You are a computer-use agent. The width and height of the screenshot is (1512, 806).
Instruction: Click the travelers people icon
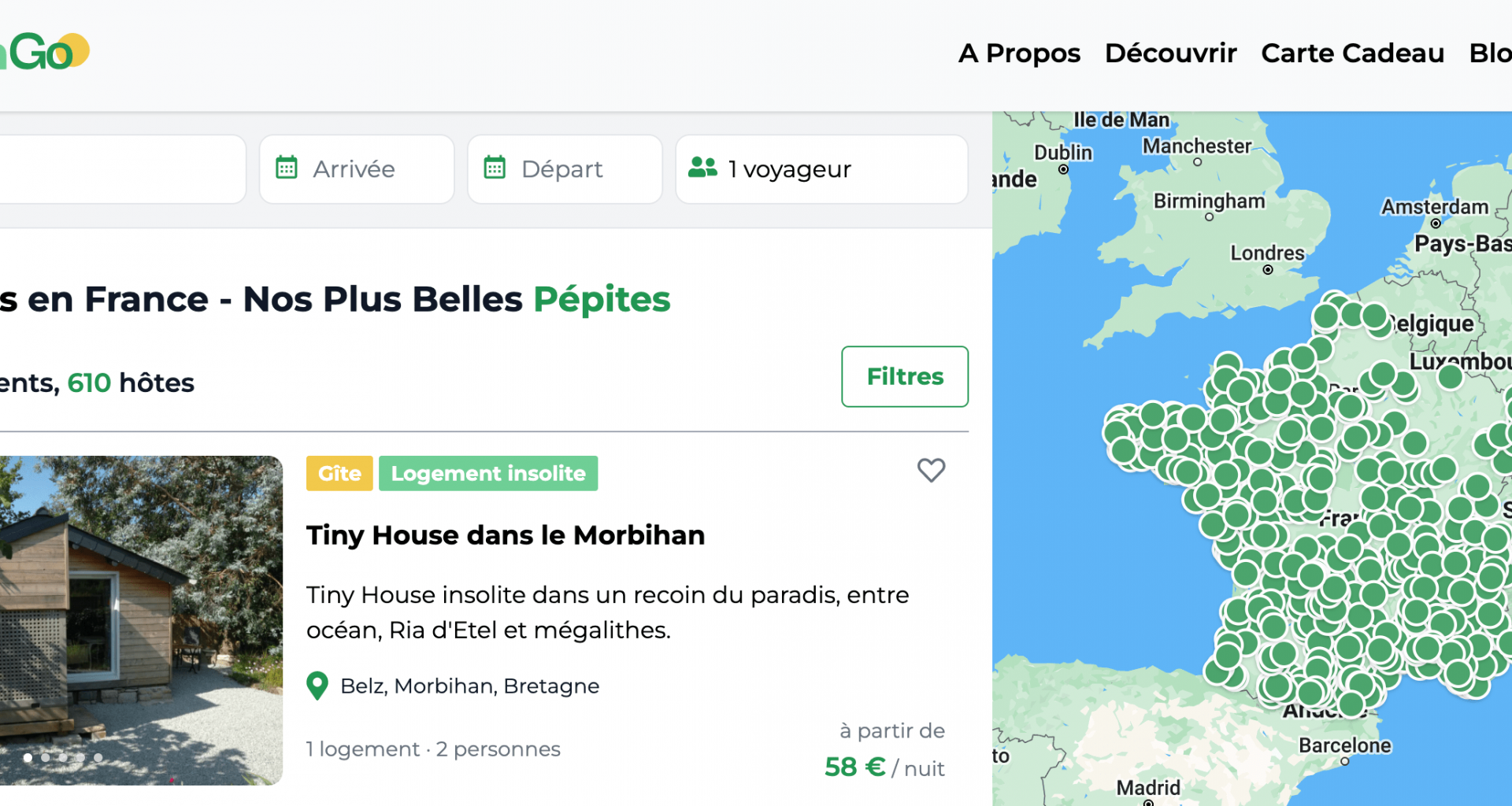[702, 168]
